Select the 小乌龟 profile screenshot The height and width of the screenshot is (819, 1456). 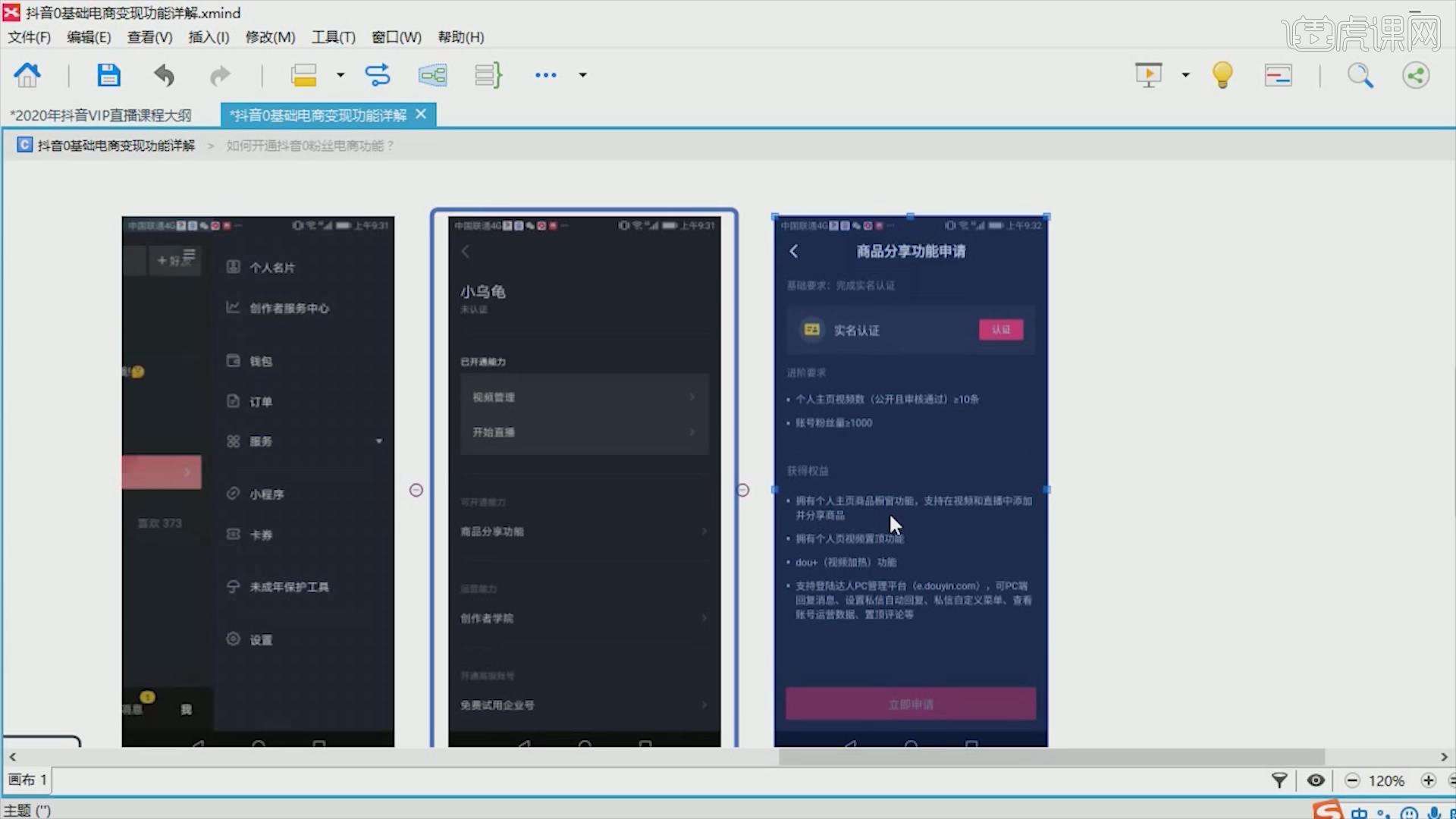584,482
